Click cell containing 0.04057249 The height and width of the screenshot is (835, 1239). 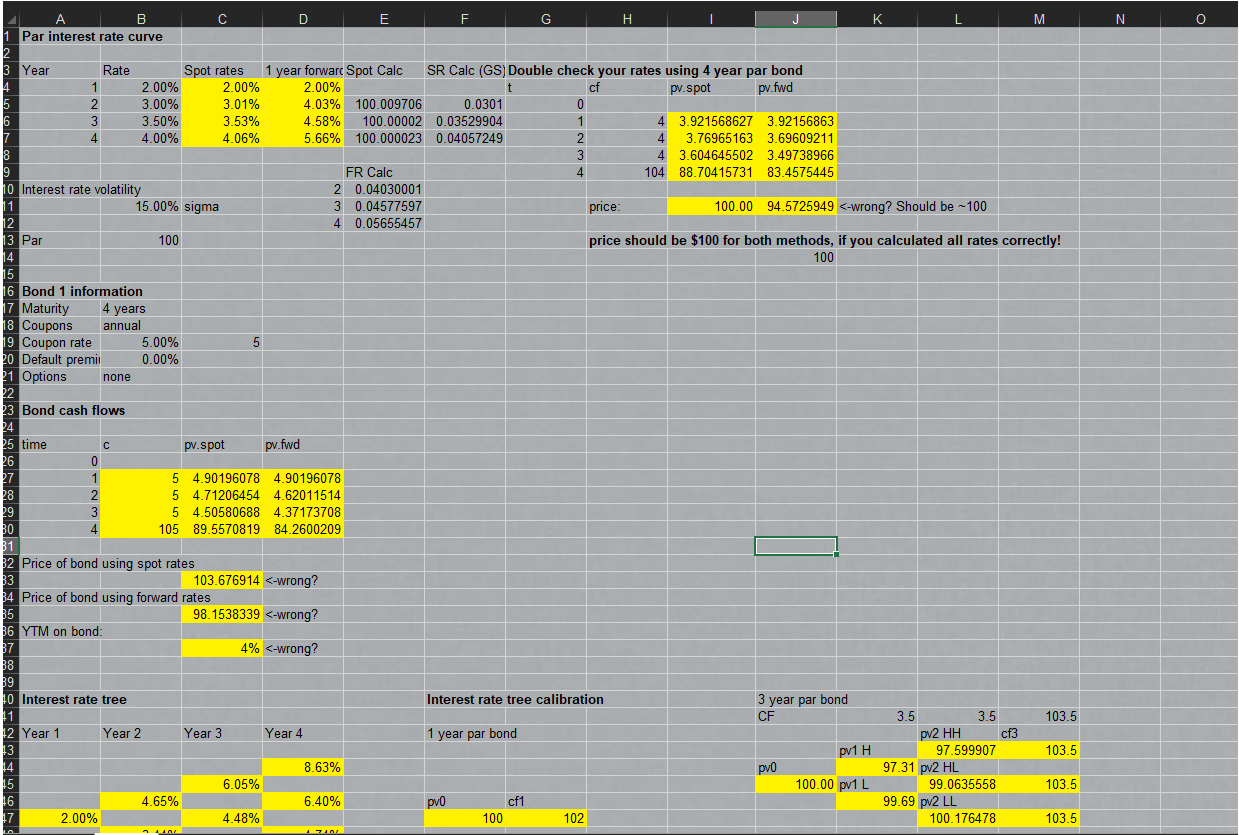pyautogui.click(x=465, y=138)
